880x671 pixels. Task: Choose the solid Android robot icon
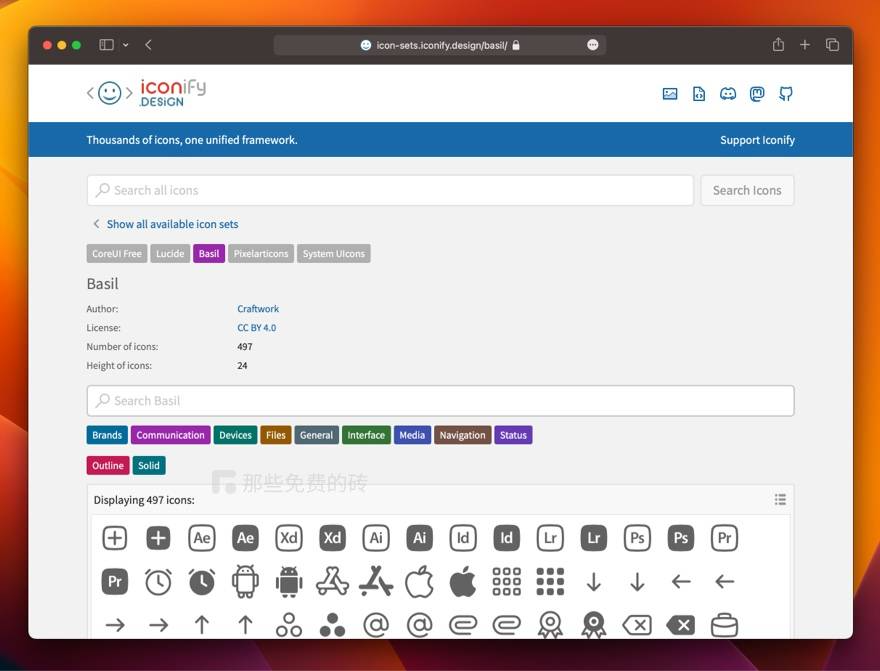pos(289,581)
